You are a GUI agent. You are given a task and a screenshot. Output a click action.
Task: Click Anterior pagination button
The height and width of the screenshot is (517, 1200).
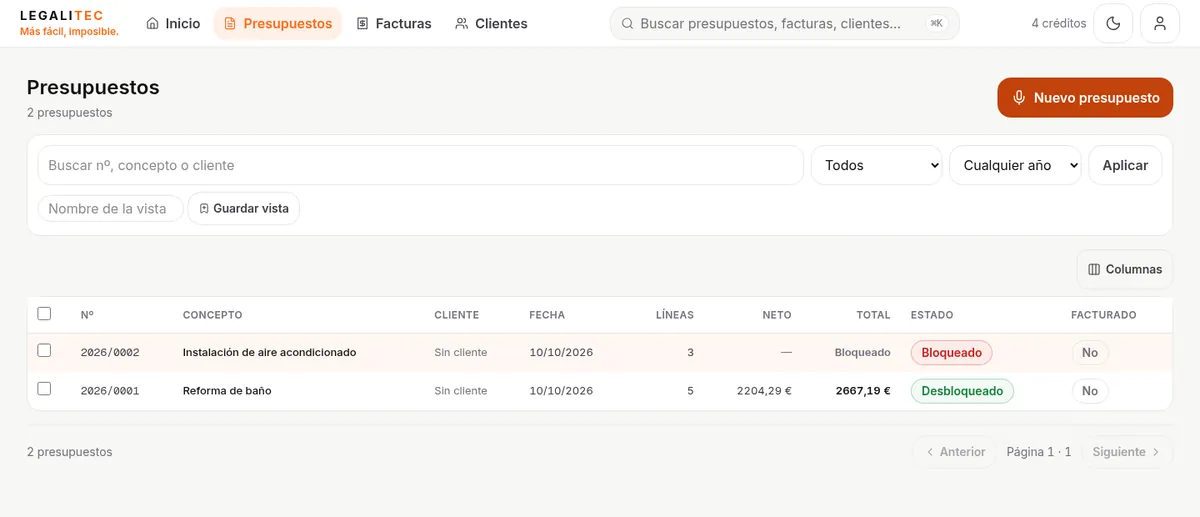click(955, 452)
